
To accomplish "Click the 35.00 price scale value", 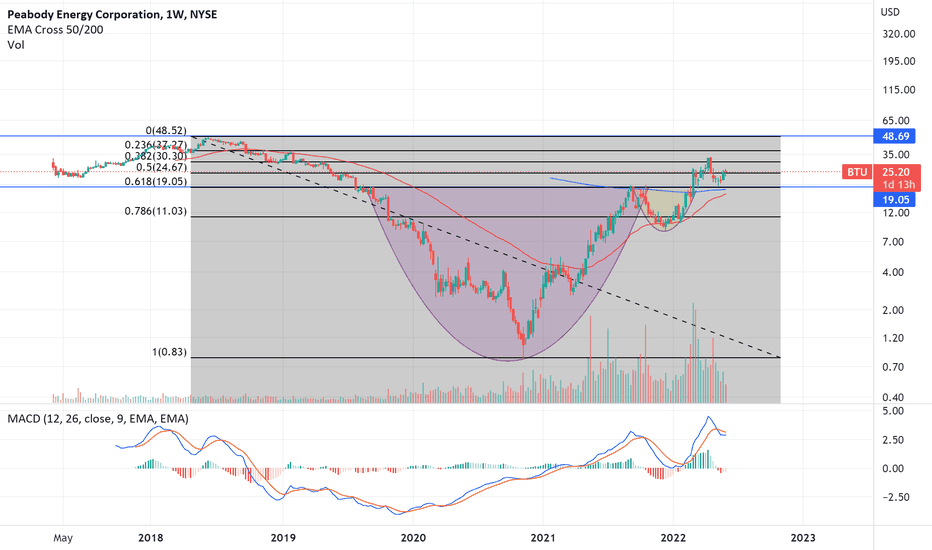I will (x=896, y=155).
